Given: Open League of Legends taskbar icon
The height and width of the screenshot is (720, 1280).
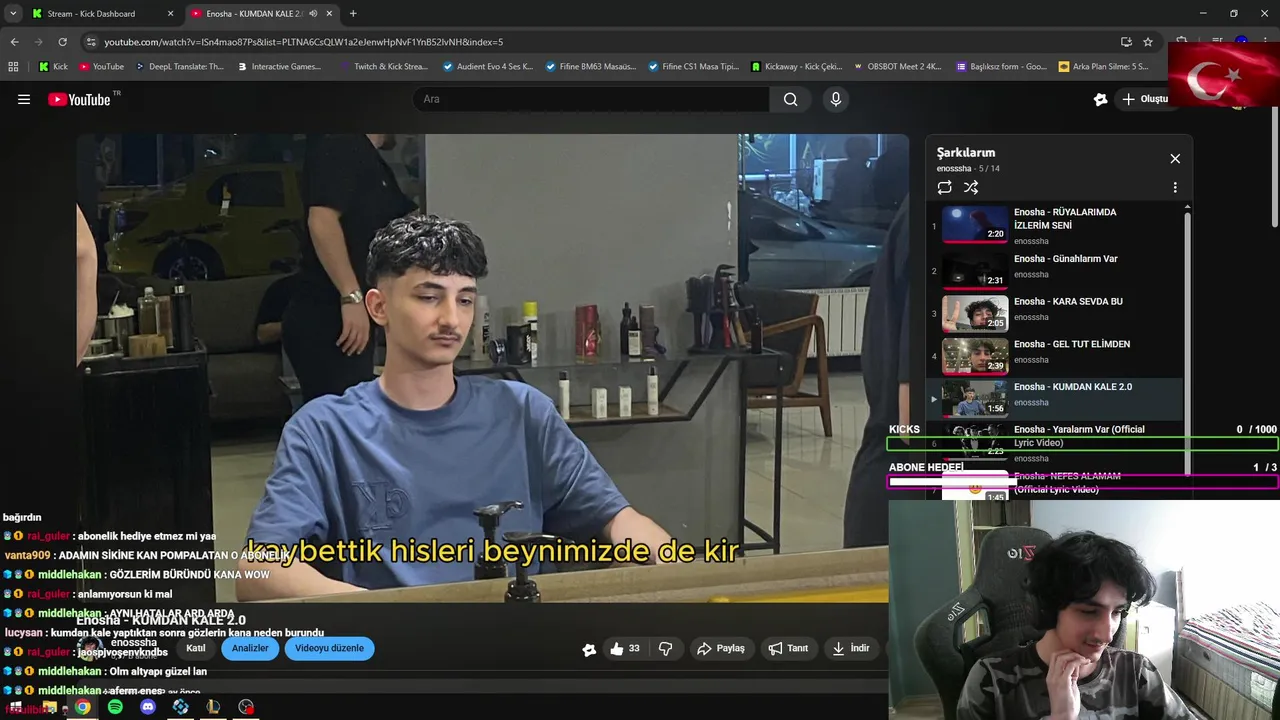Looking at the screenshot, I should coord(213,707).
